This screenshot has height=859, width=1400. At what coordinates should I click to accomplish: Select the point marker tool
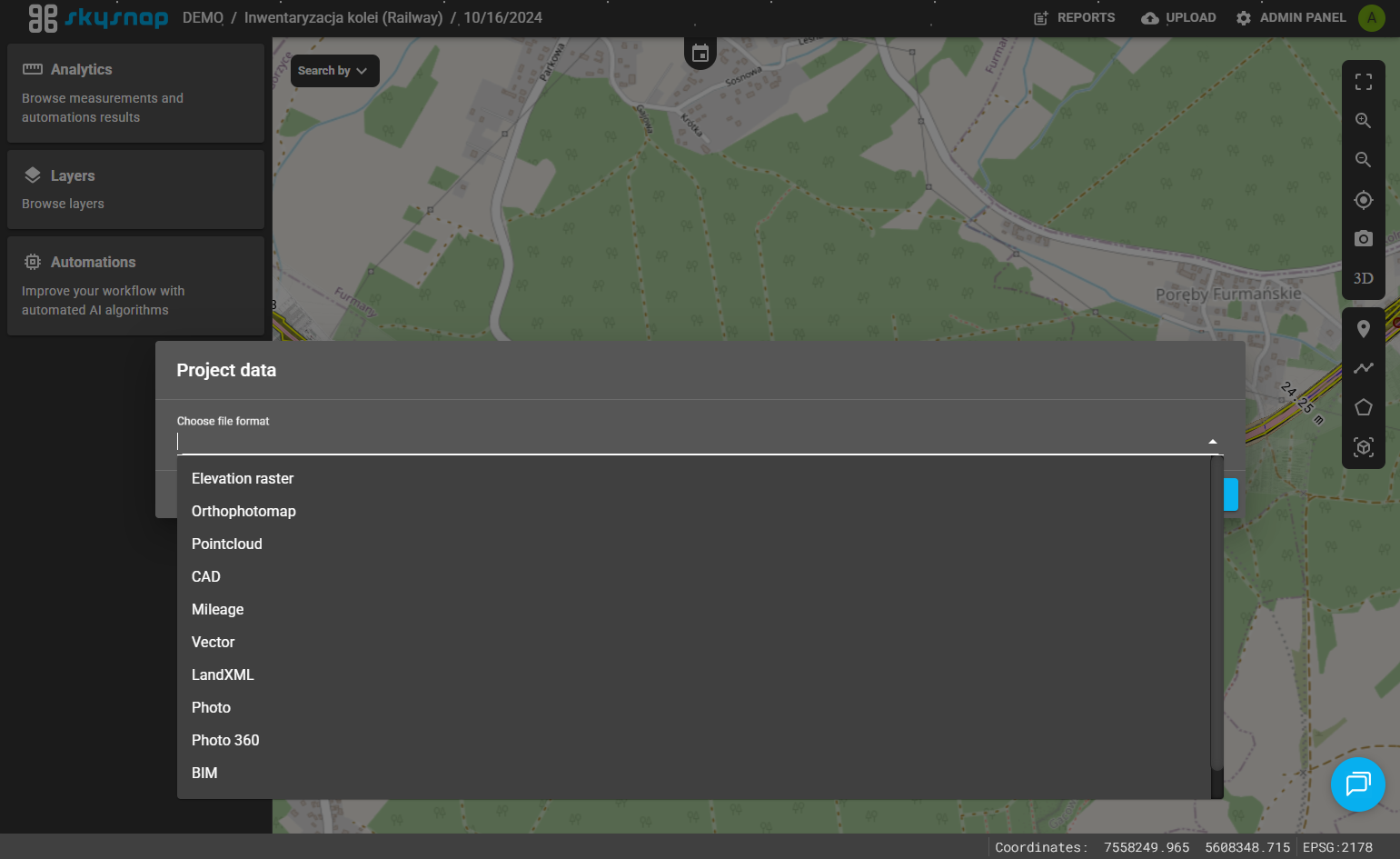tap(1364, 329)
